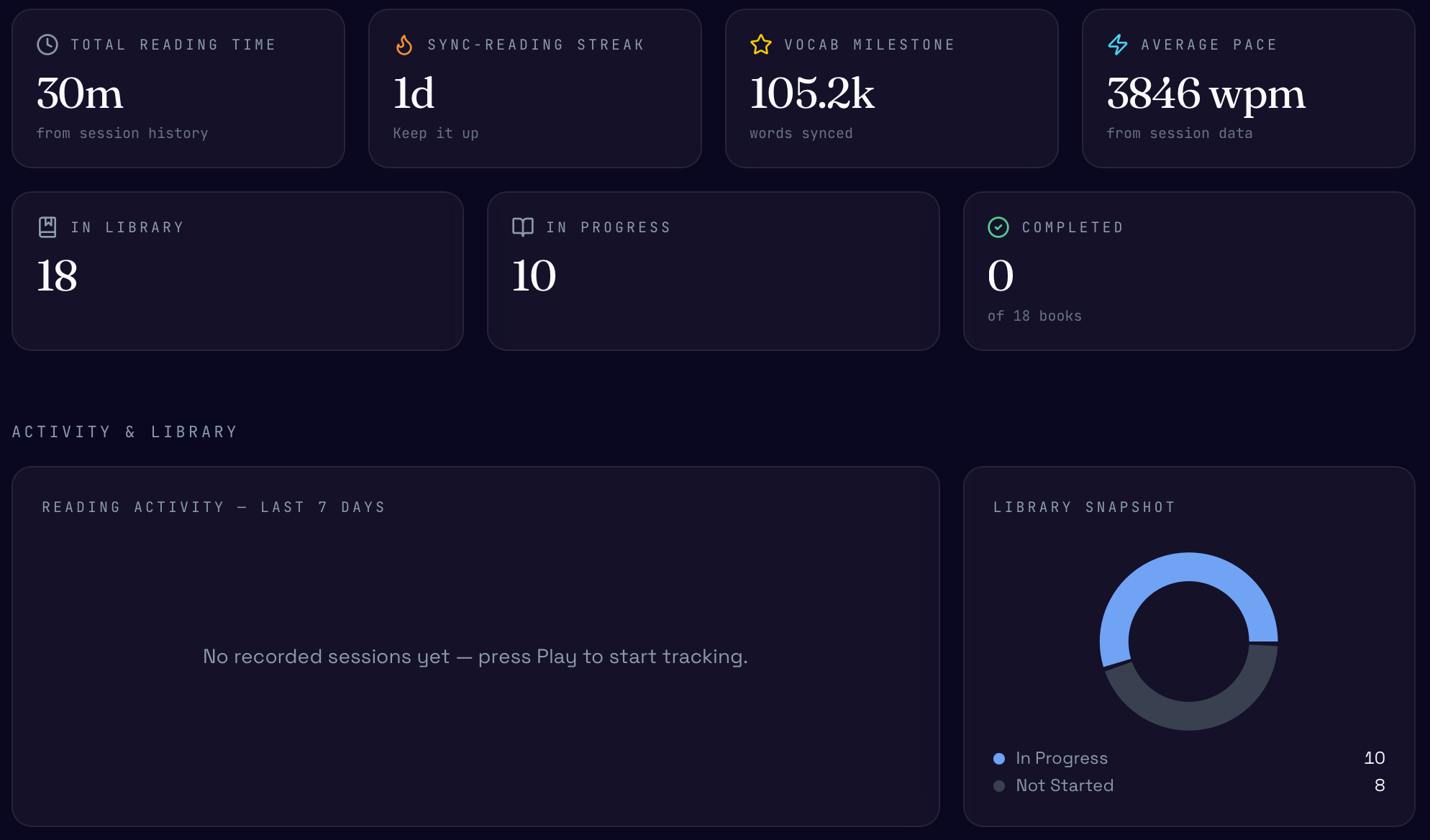Click the Library Snapshot panel title
Viewport: 1430px width, 840px height.
coord(1084,507)
